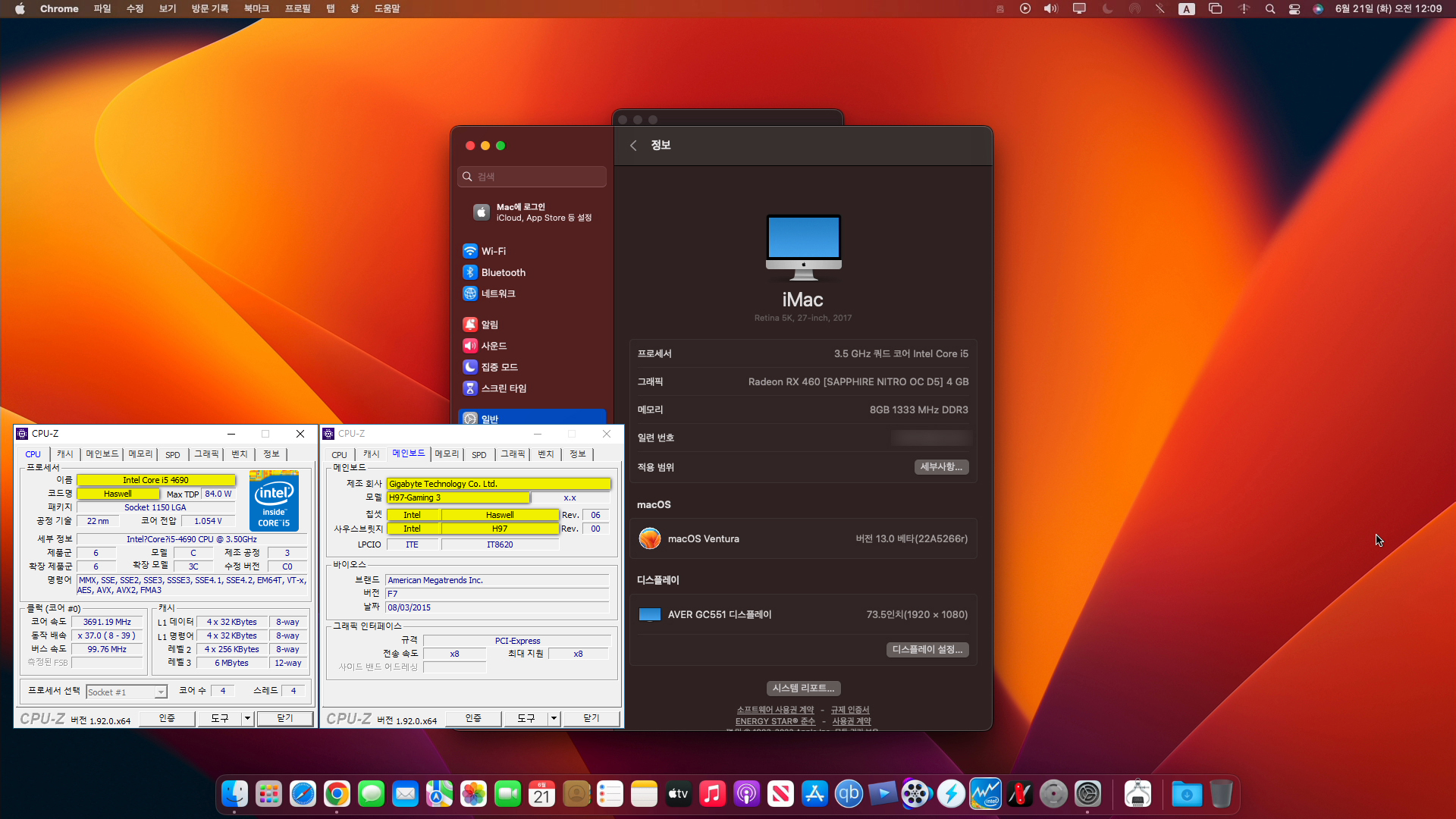Open Calendar showing date 21
1456x819 pixels.
pyautogui.click(x=541, y=794)
